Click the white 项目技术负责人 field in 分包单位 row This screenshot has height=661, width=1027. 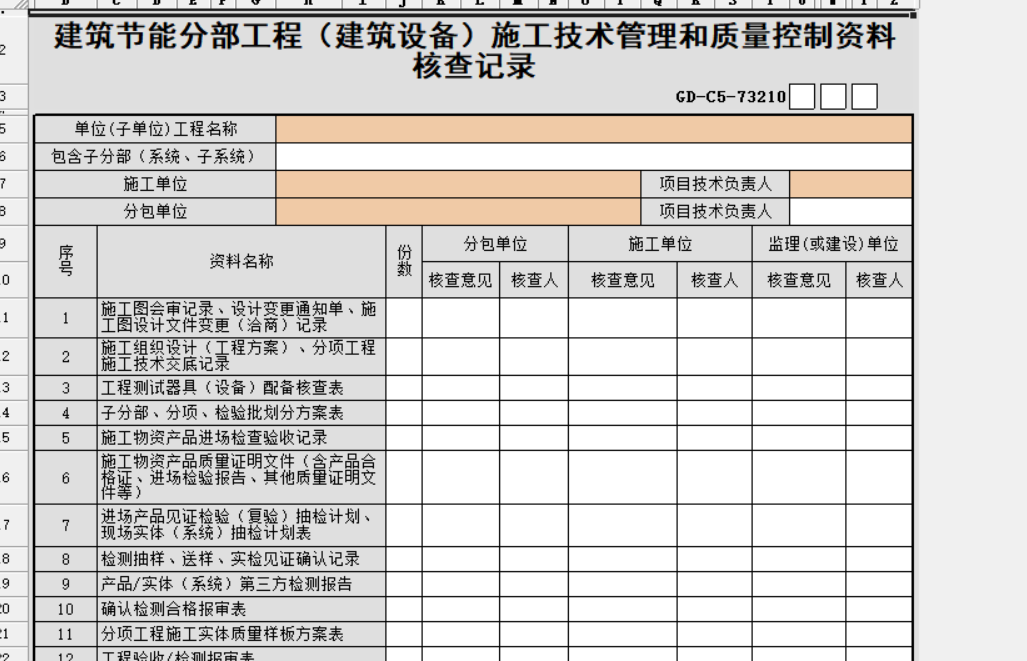[x=851, y=212]
